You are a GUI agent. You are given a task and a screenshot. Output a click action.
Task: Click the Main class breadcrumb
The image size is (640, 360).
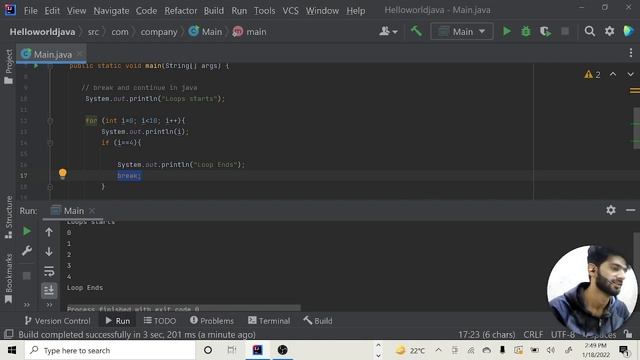pyautogui.click(x=206, y=32)
